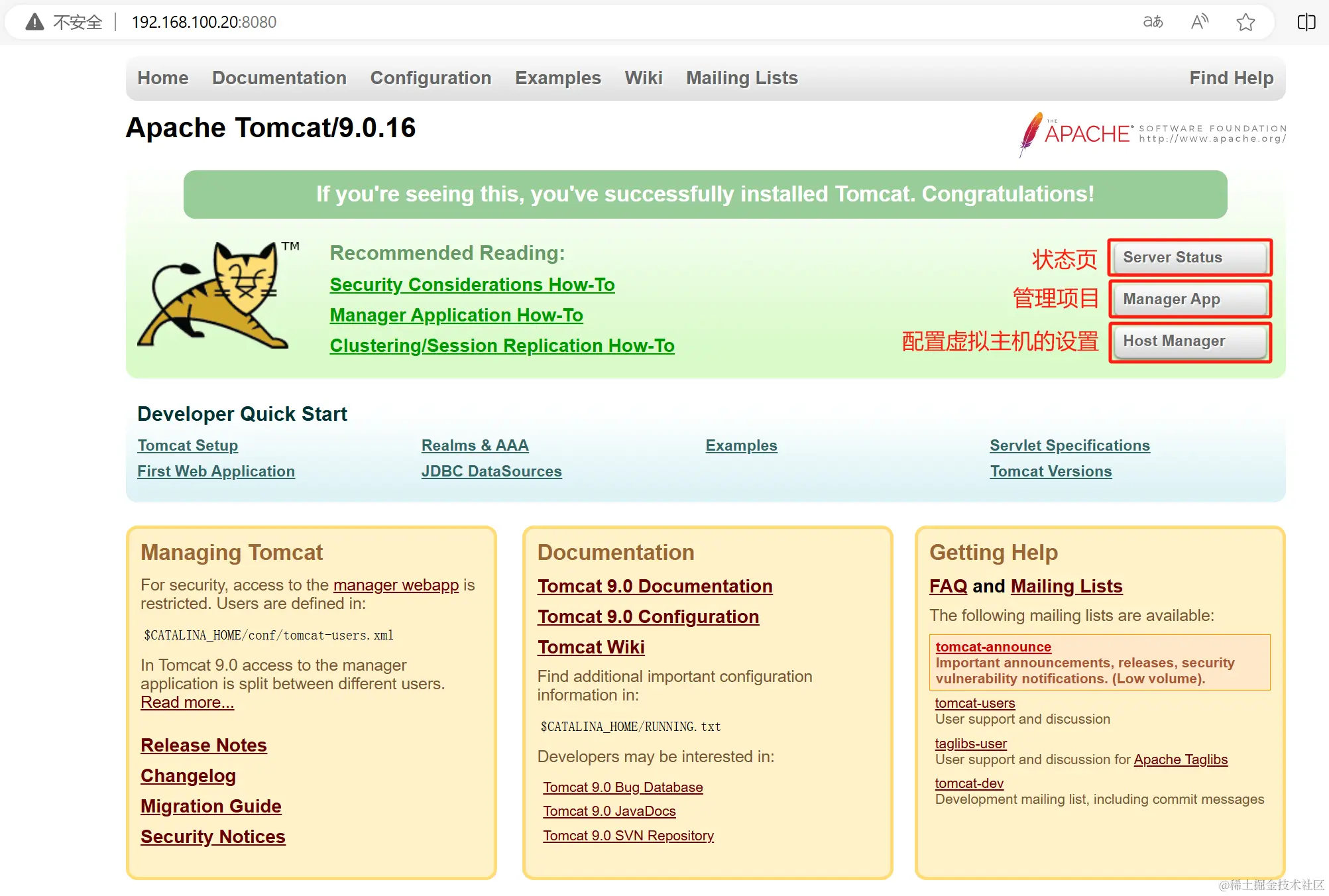Click the Recommended Reading heading
1329x896 pixels.
click(447, 253)
